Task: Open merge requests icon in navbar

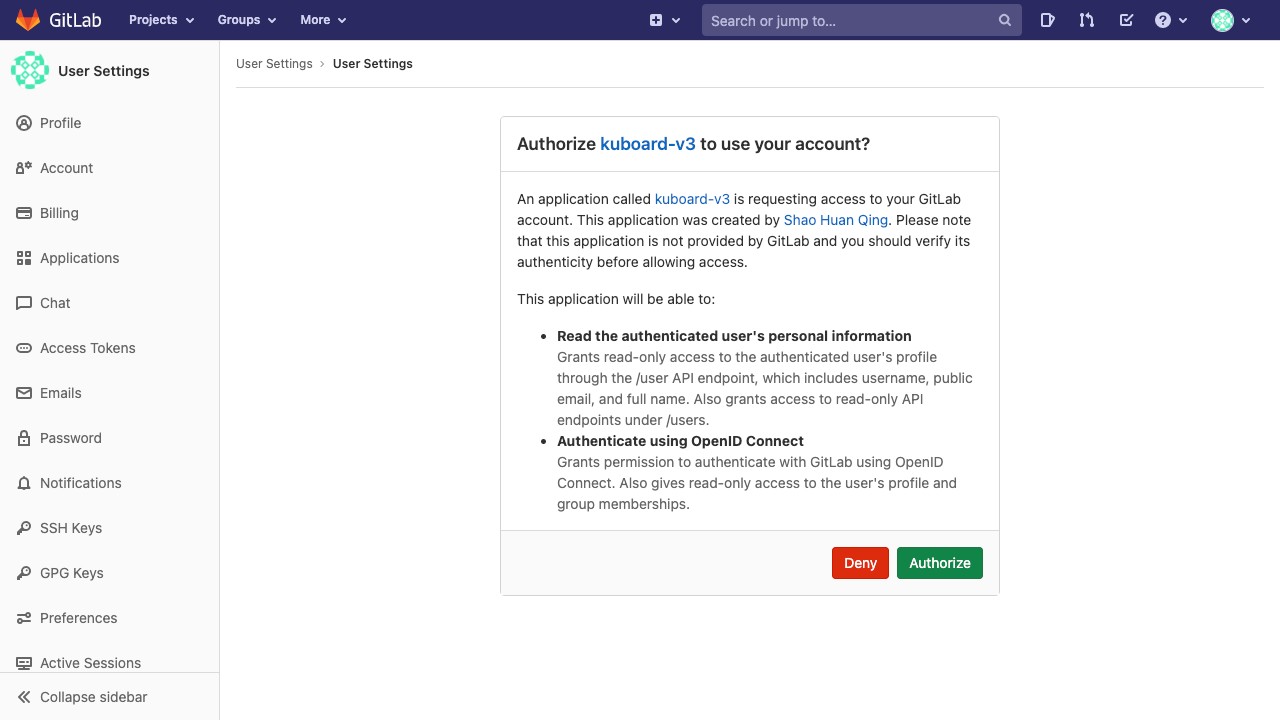Action: click(x=1087, y=20)
